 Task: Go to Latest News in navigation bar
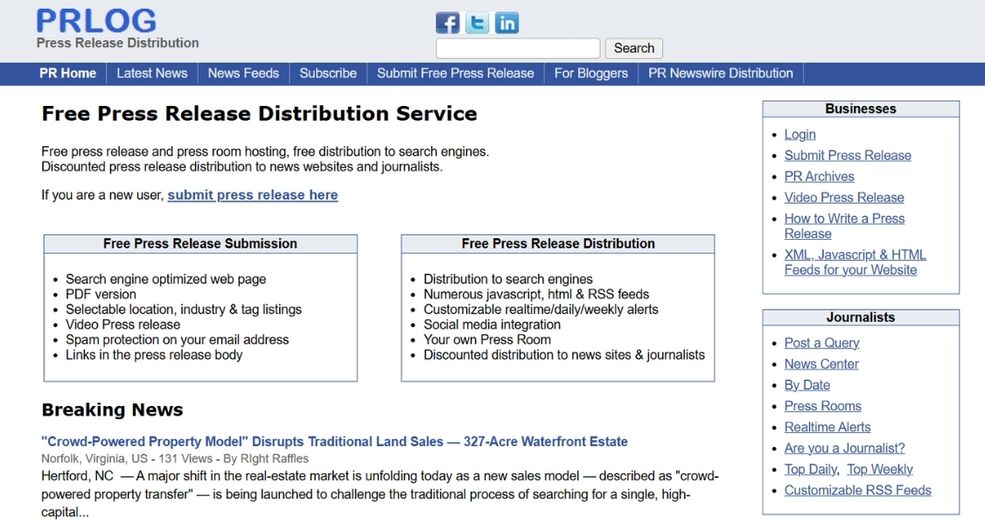point(152,73)
